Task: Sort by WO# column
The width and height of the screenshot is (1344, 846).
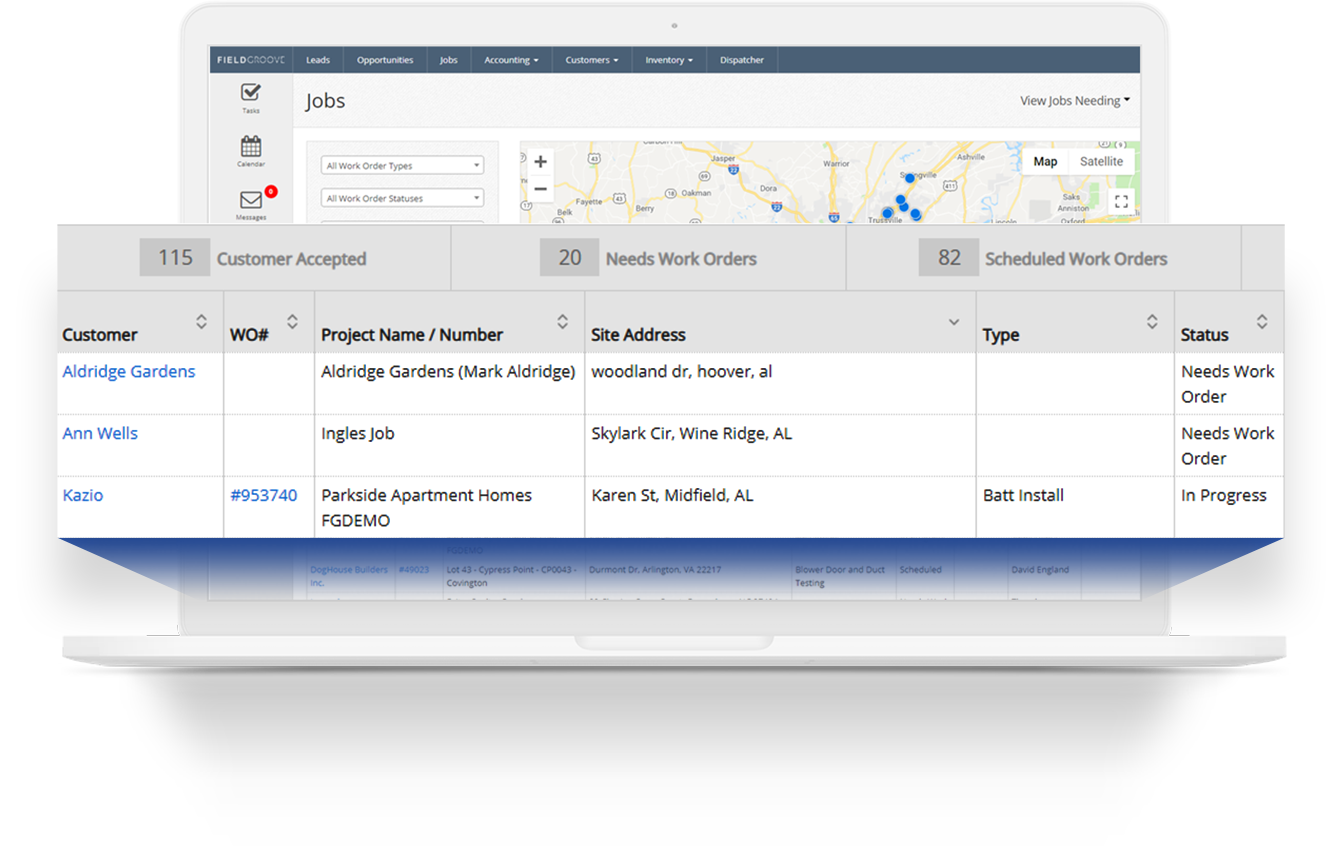Action: point(292,321)
